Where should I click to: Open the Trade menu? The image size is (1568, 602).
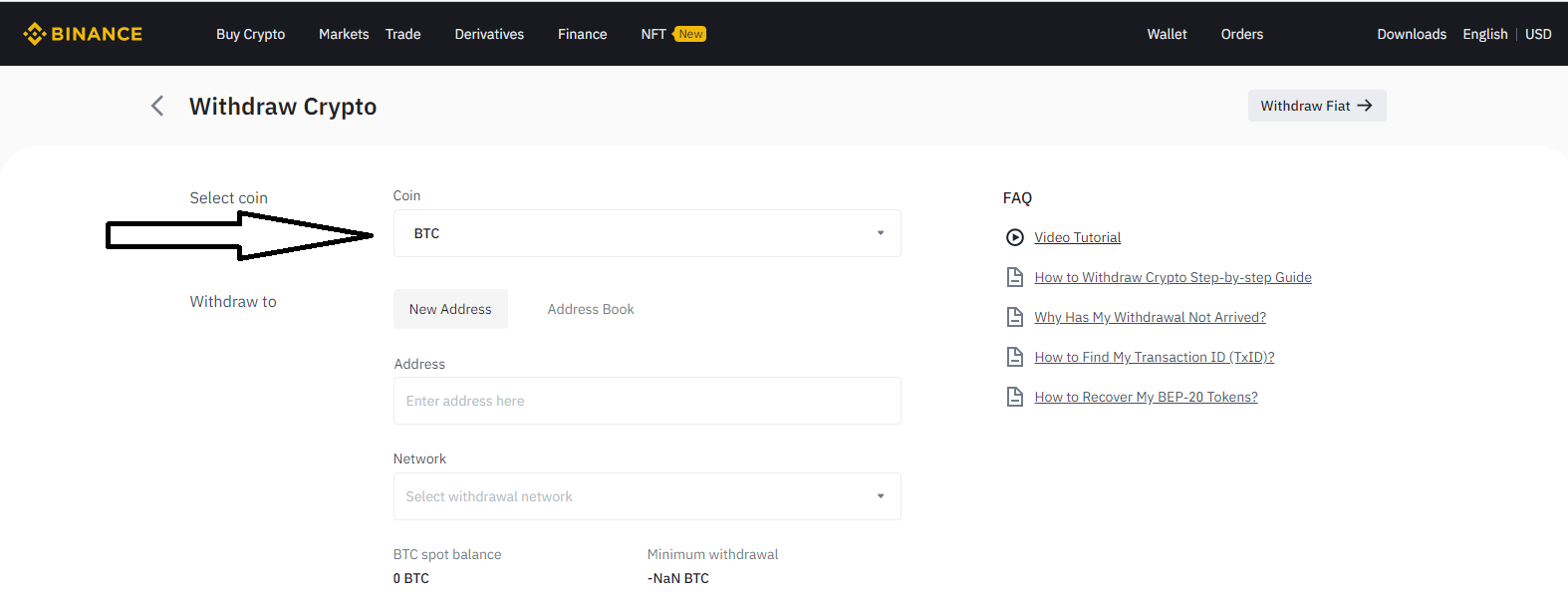coord(403,34)
